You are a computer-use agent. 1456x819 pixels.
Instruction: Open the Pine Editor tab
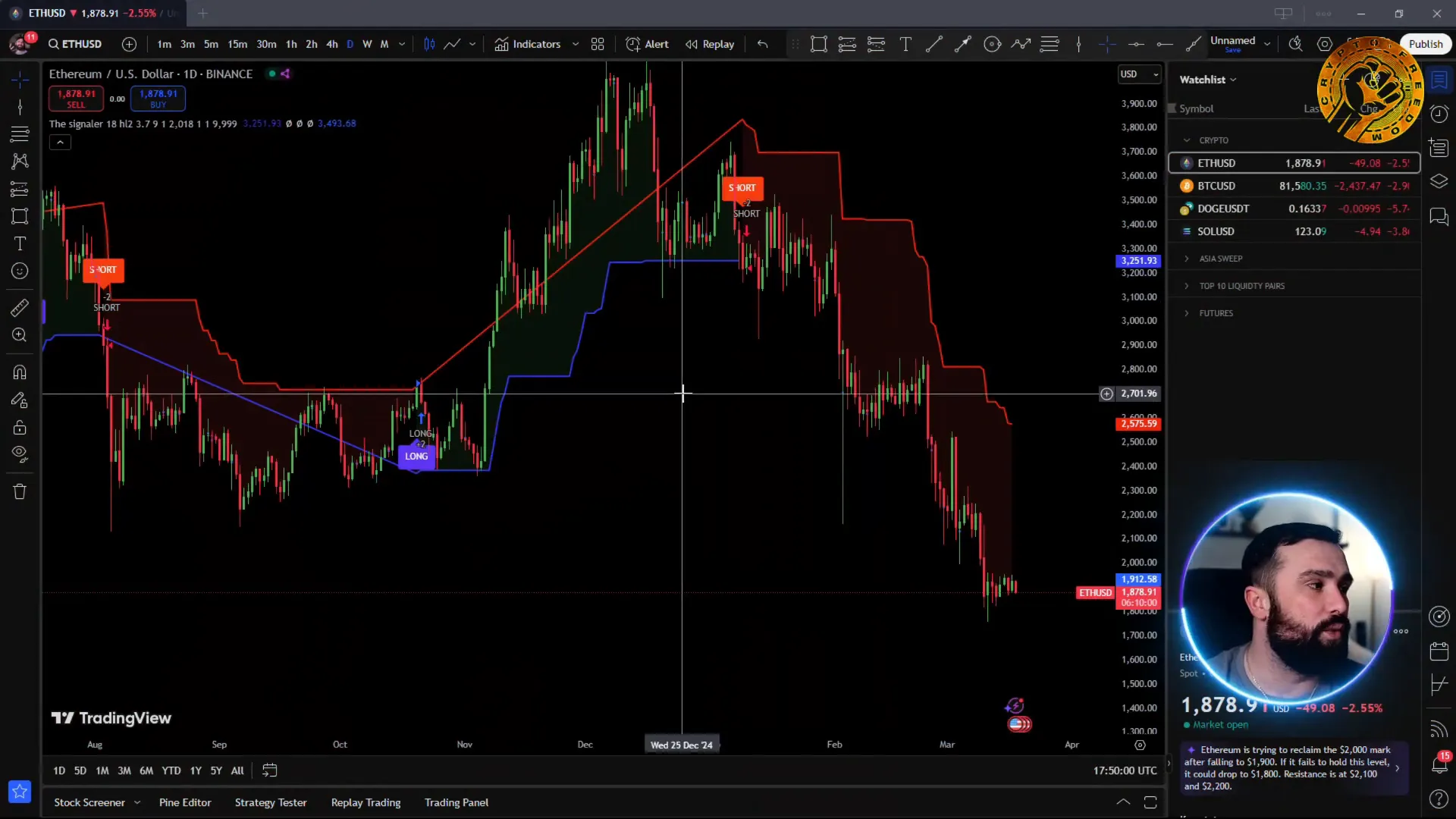tap(185, 802)
